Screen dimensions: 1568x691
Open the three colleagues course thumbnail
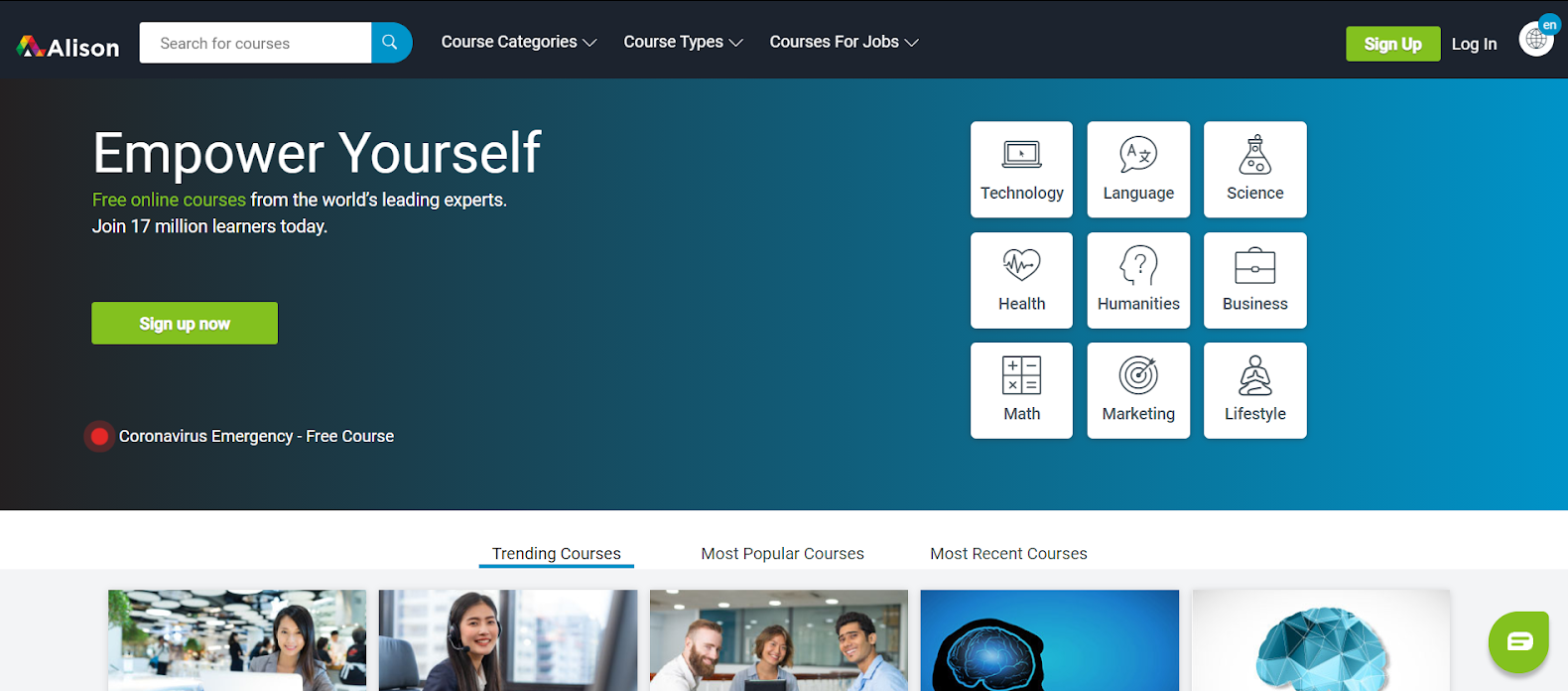(779, 640)
